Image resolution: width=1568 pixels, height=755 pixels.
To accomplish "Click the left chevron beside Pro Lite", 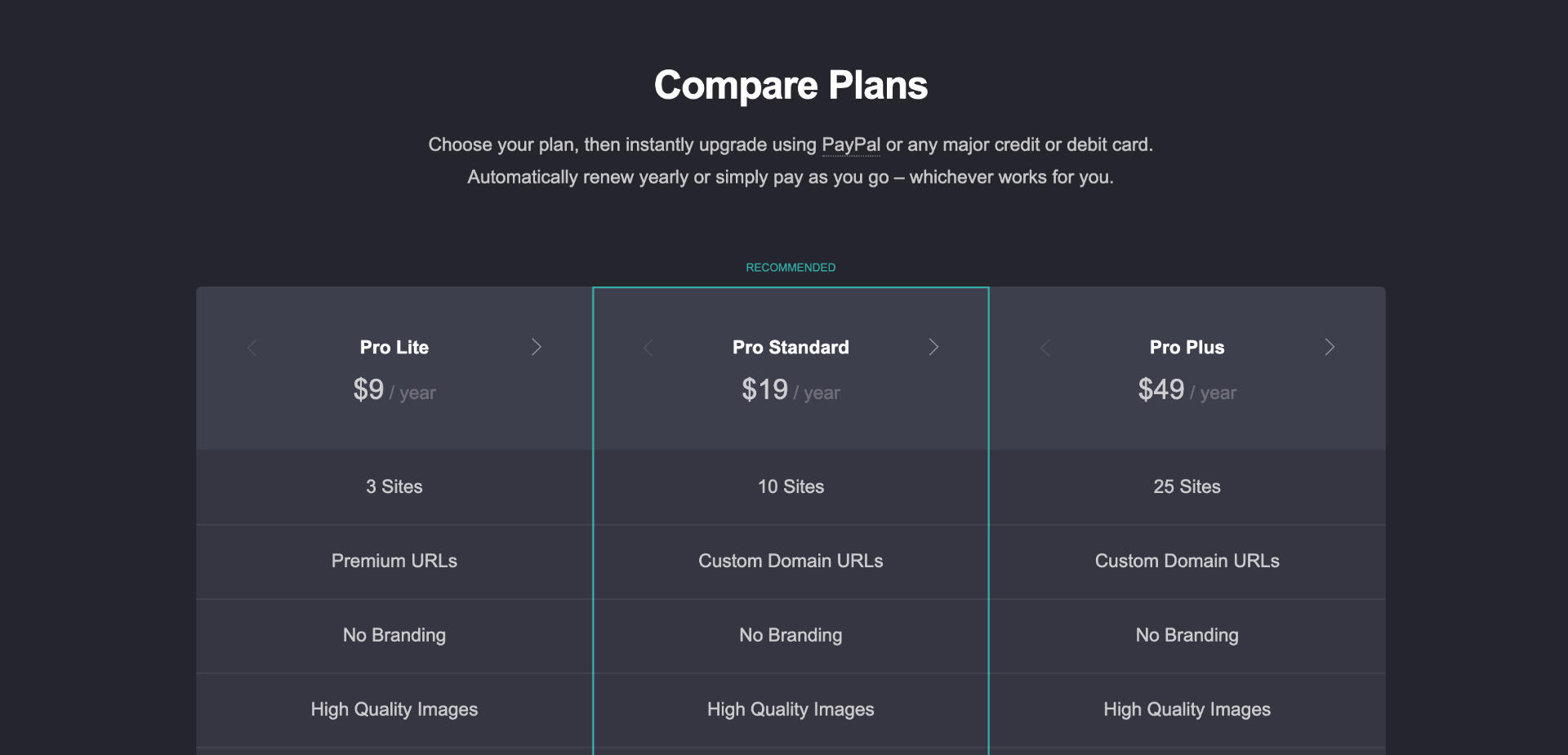I will (x=252, y=349).
